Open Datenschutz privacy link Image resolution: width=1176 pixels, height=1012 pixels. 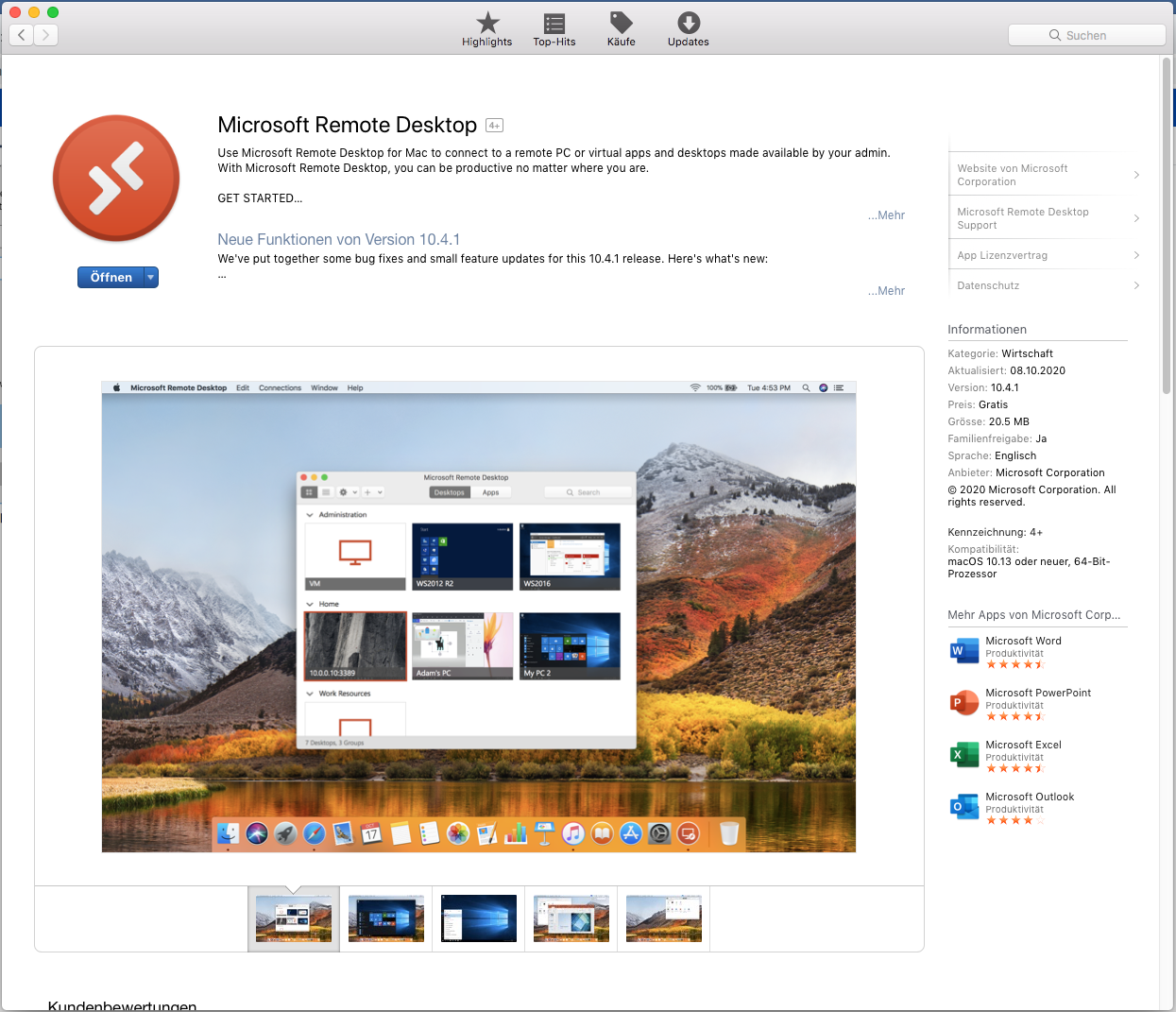[988, 285]
